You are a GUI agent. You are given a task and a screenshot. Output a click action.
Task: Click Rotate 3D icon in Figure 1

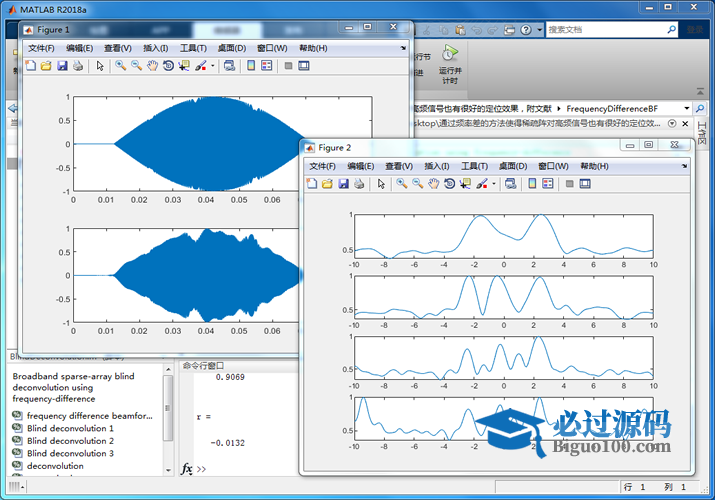(x=168, y=66)
